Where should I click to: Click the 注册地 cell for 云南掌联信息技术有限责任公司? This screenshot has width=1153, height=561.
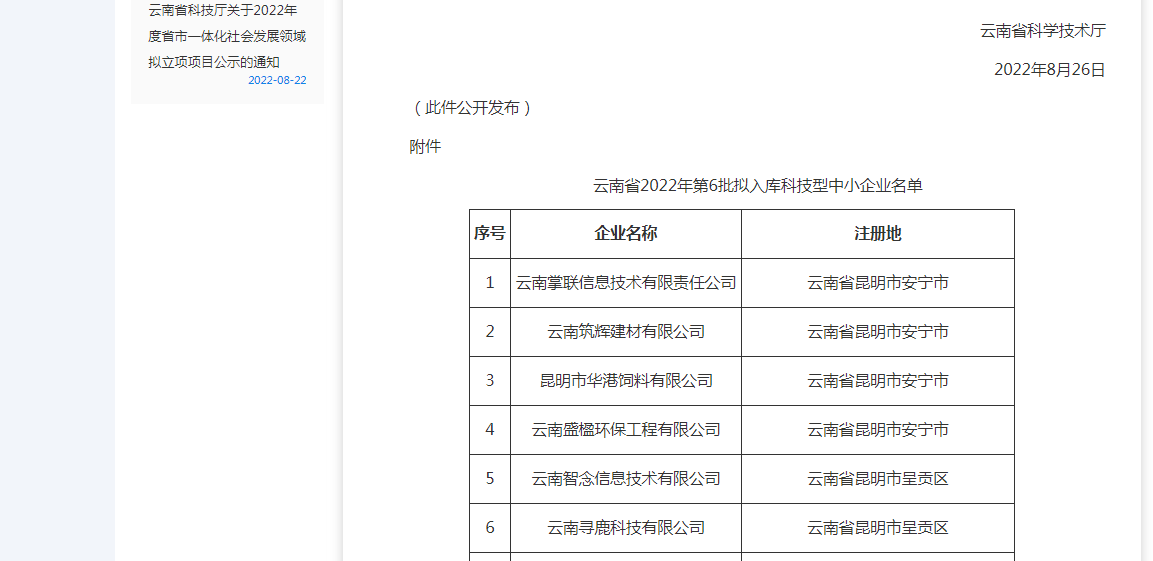(878, 282)
